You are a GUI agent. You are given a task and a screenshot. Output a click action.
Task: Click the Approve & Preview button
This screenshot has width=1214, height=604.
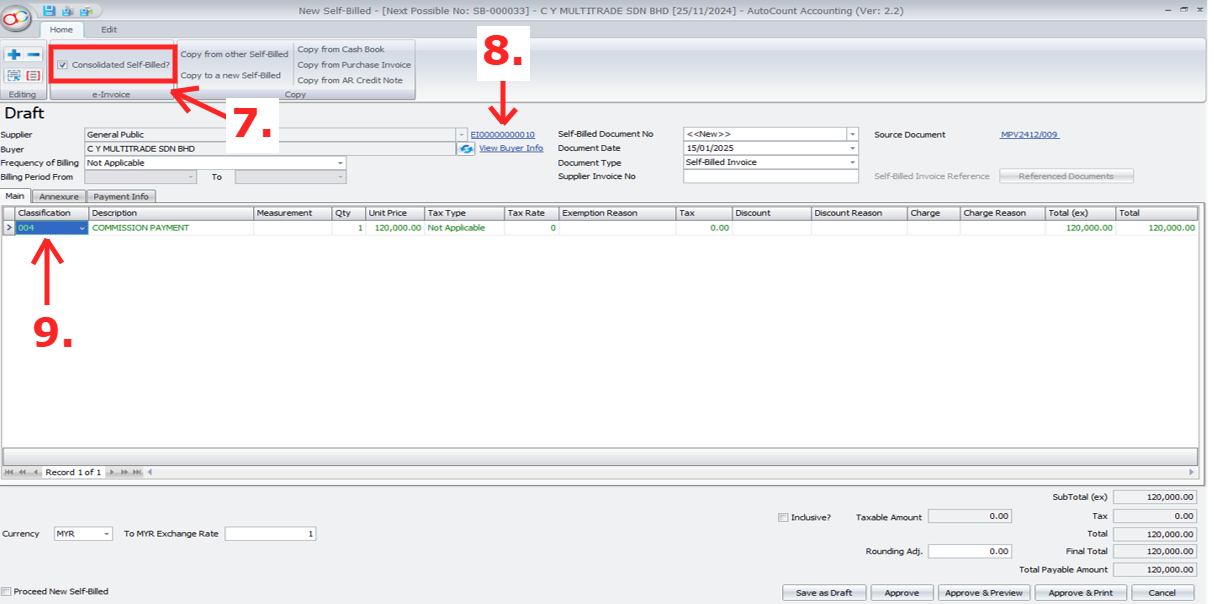click(x=984, y=592)
